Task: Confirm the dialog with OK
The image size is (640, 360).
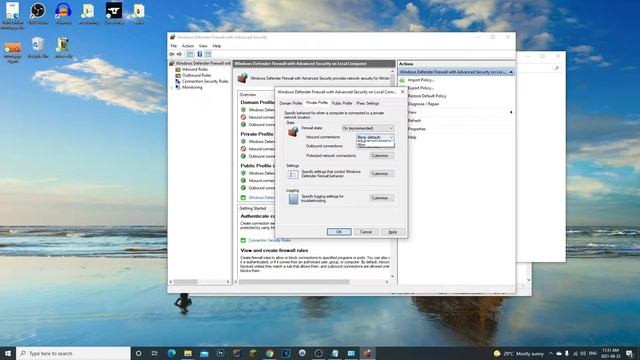Action: coord(339,232)
